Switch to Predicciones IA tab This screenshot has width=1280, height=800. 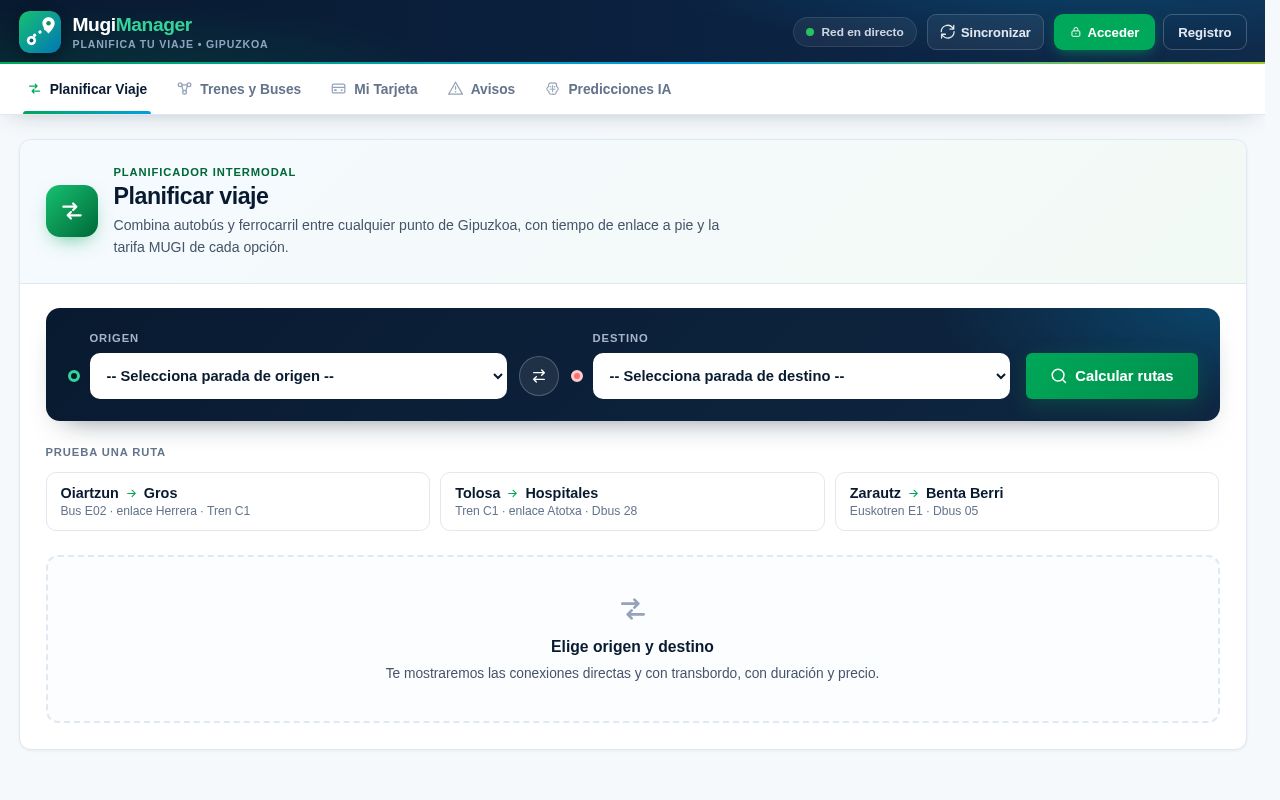click(608, 89)
